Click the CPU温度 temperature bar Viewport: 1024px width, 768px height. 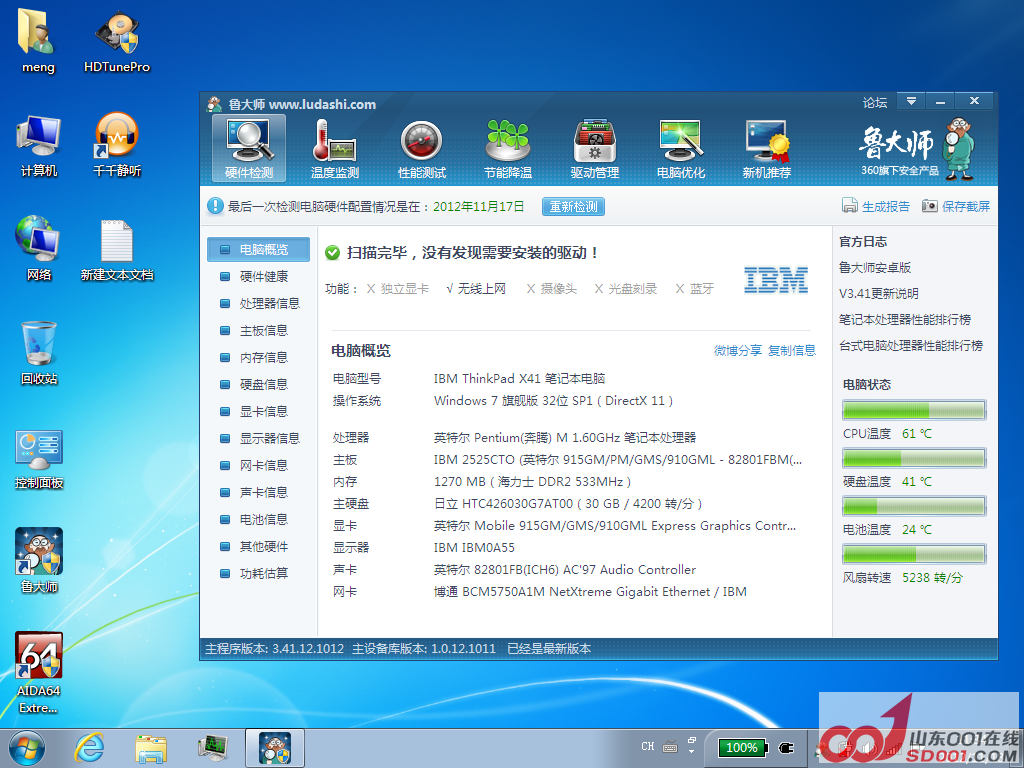tap(914, 410)
